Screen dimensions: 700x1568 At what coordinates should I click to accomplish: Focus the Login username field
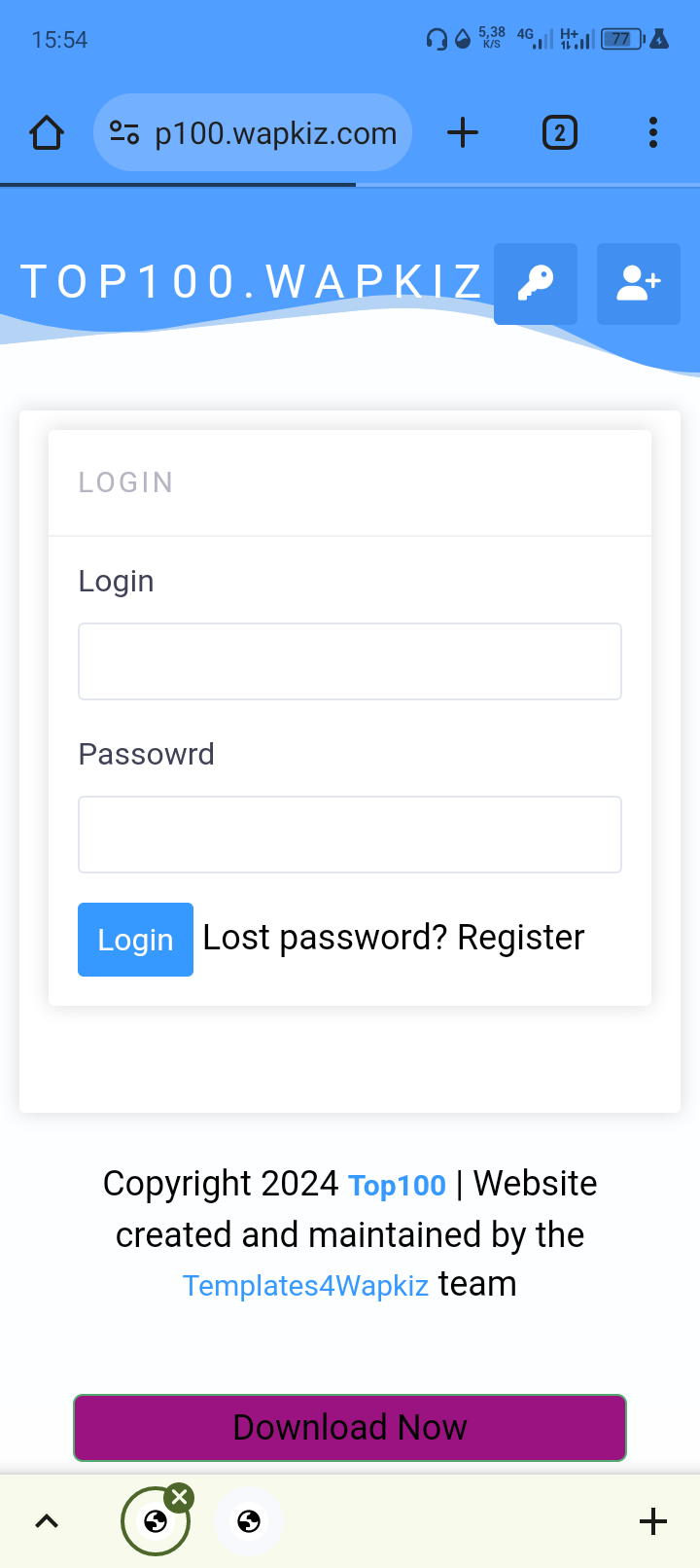350,661
